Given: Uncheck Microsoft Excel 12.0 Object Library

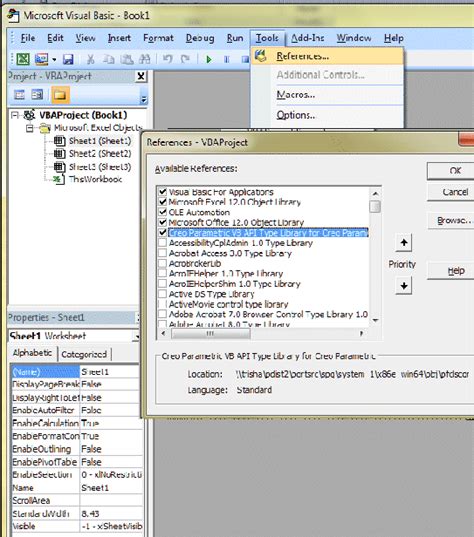Looking at the screenshot, I should 163,202.
